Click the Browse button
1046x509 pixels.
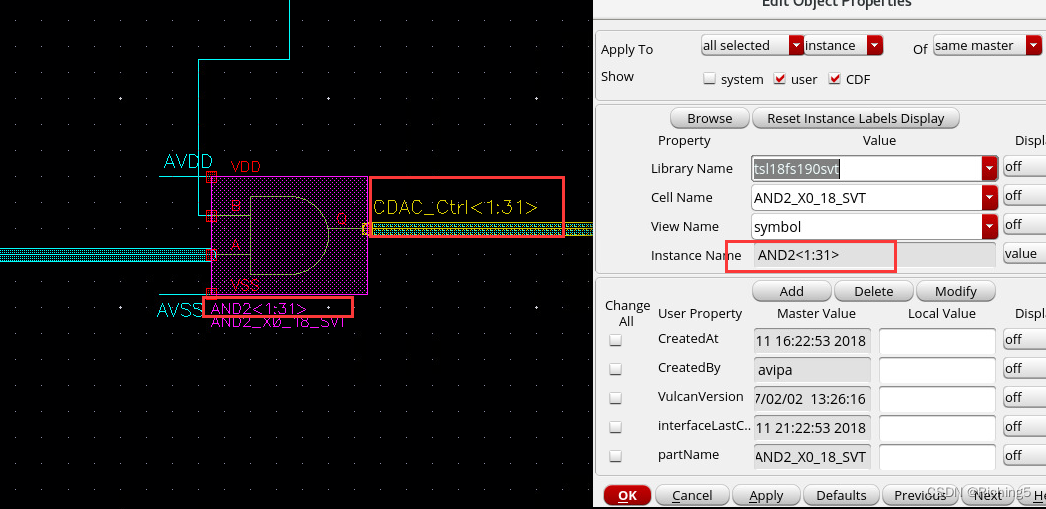(x=709, y=118)
